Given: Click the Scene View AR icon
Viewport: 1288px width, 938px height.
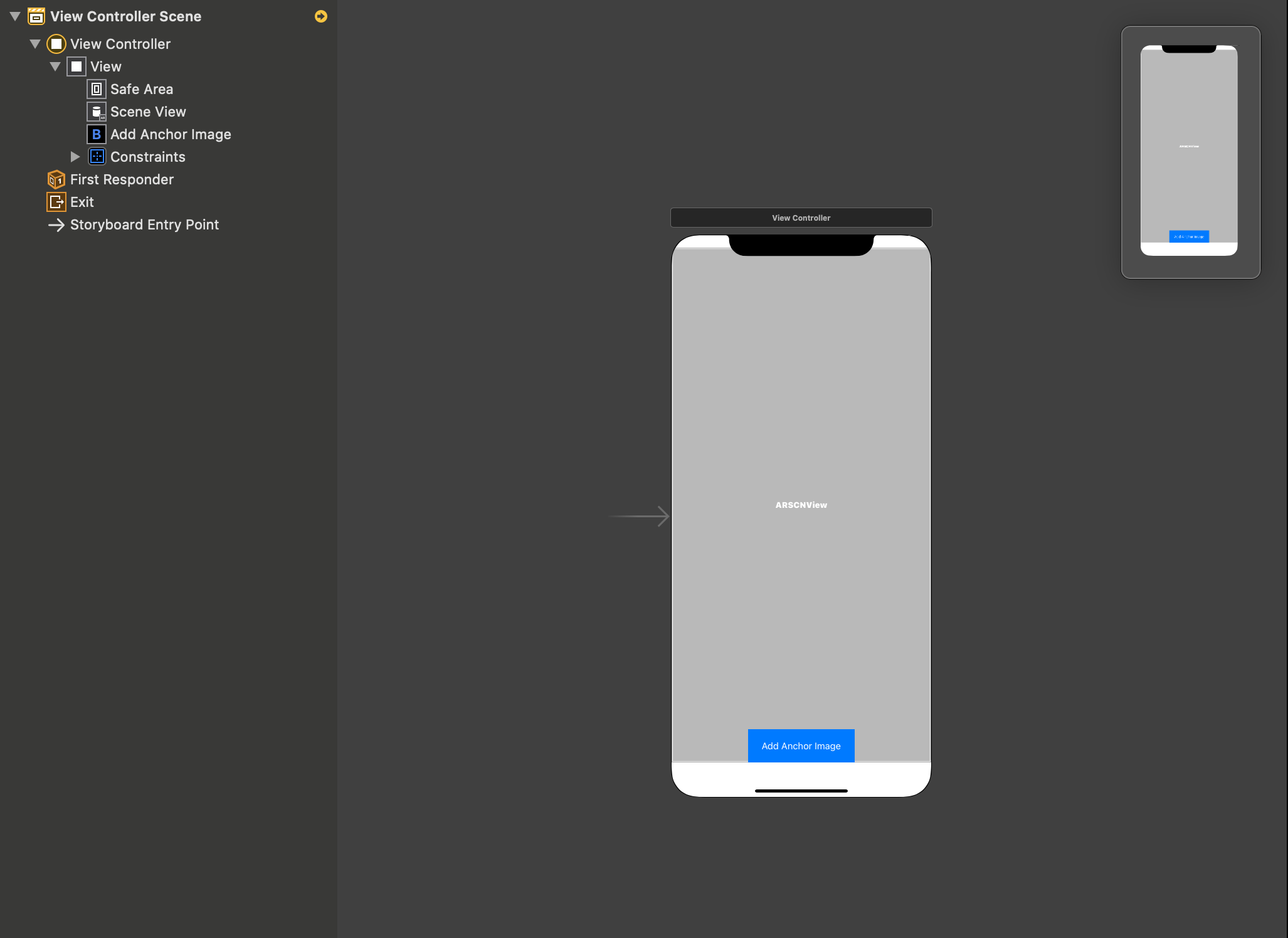Looking at the screenshot, I should [x=97, y=112].
